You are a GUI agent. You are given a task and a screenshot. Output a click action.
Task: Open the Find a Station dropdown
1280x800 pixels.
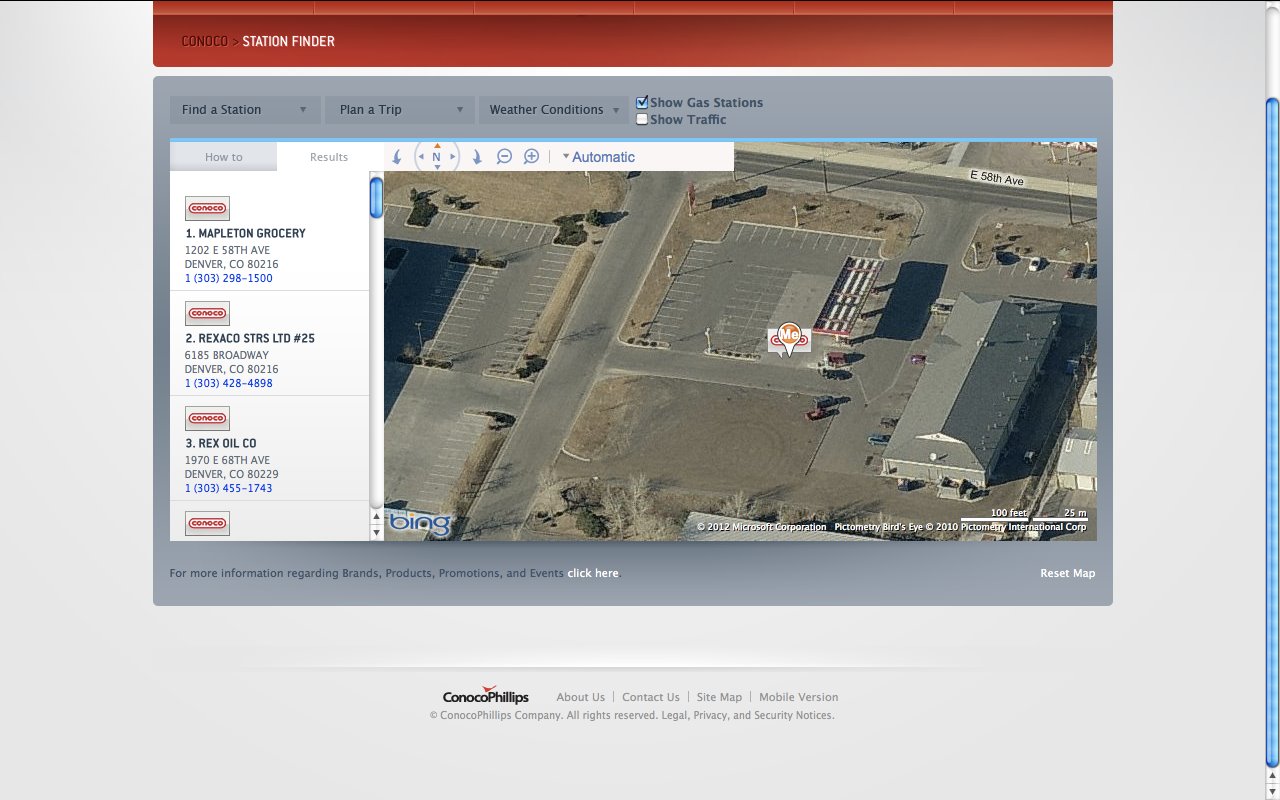pos(245,110)
